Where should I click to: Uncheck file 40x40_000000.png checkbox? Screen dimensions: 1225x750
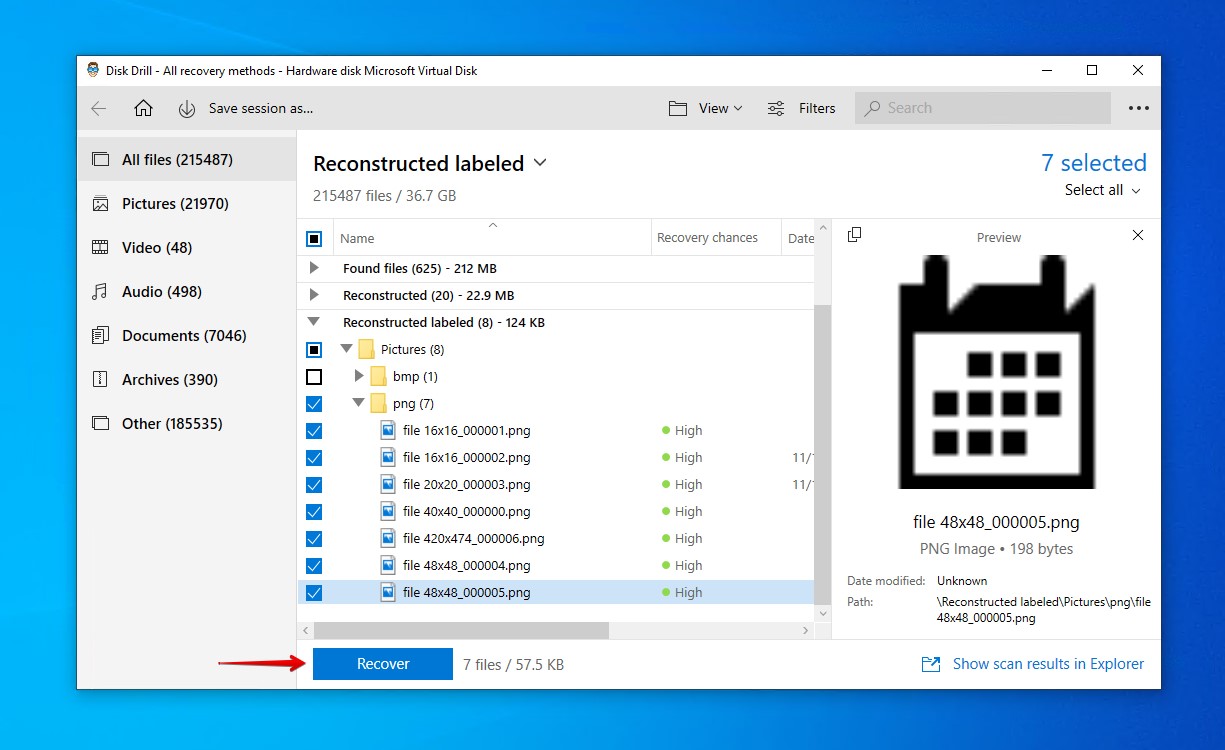pos(314,512)
